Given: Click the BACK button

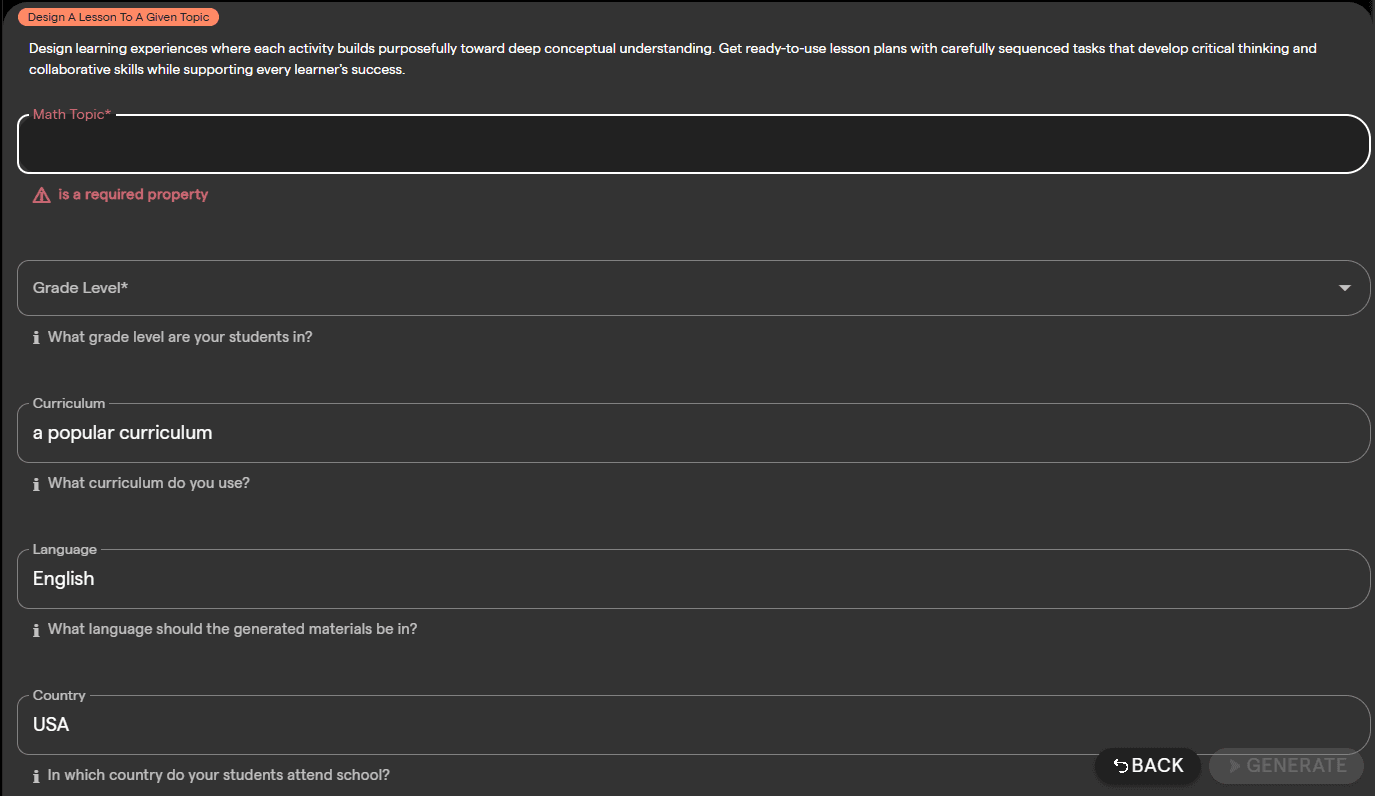Looking at the screenshot, I should (x=1148, y=766).
